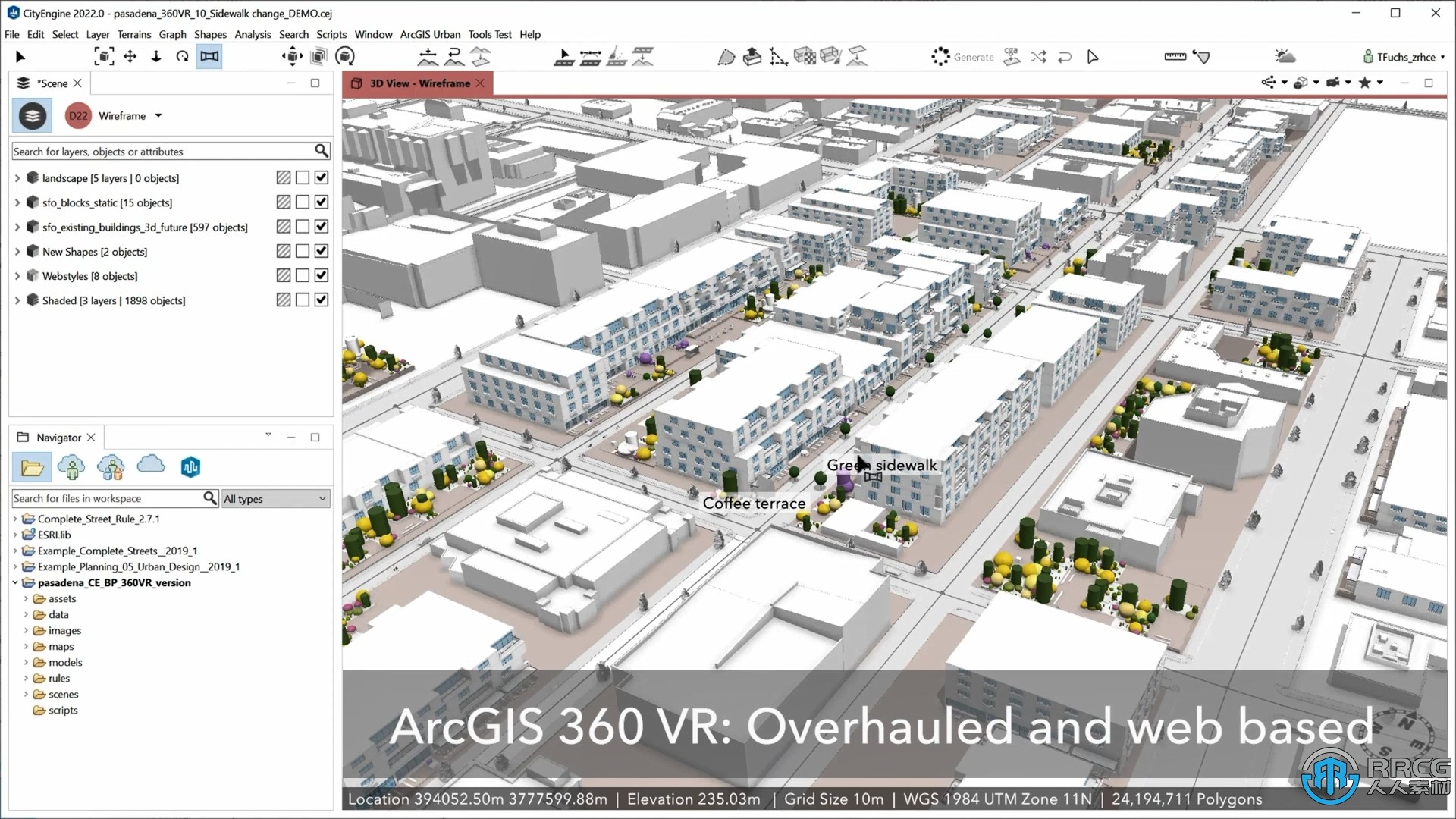Expand the Complete_Street_Rule_2.7.1 project

[15, 519]
